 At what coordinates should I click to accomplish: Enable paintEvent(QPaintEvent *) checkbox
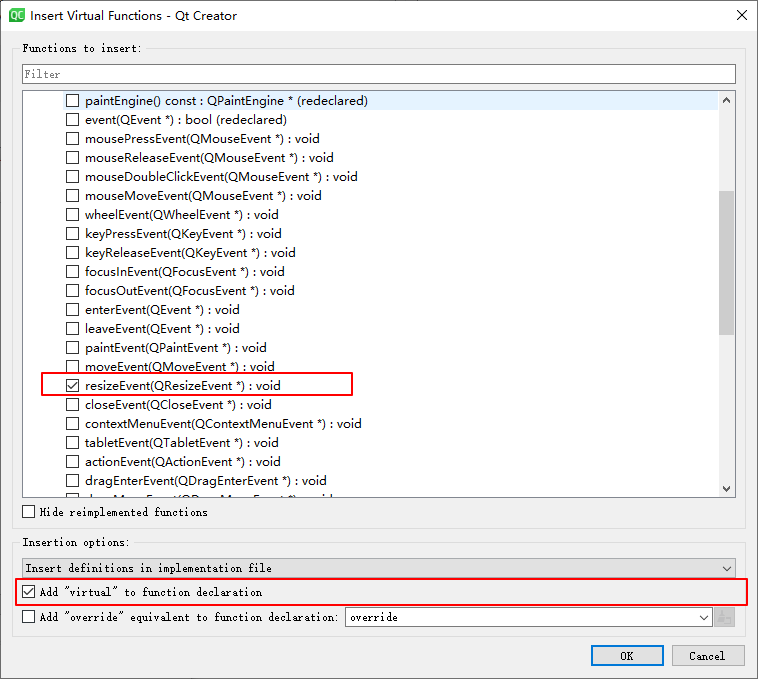tap(73, 347)
